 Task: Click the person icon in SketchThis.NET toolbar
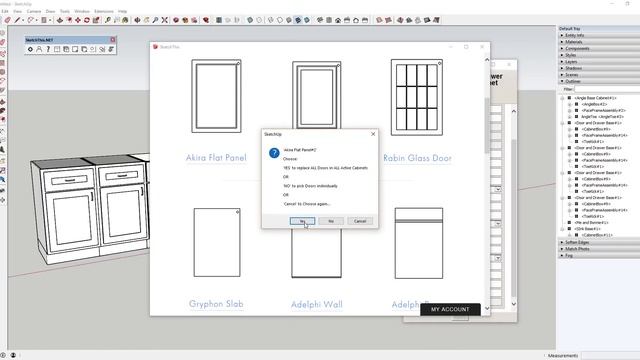[x=39, y=49]
